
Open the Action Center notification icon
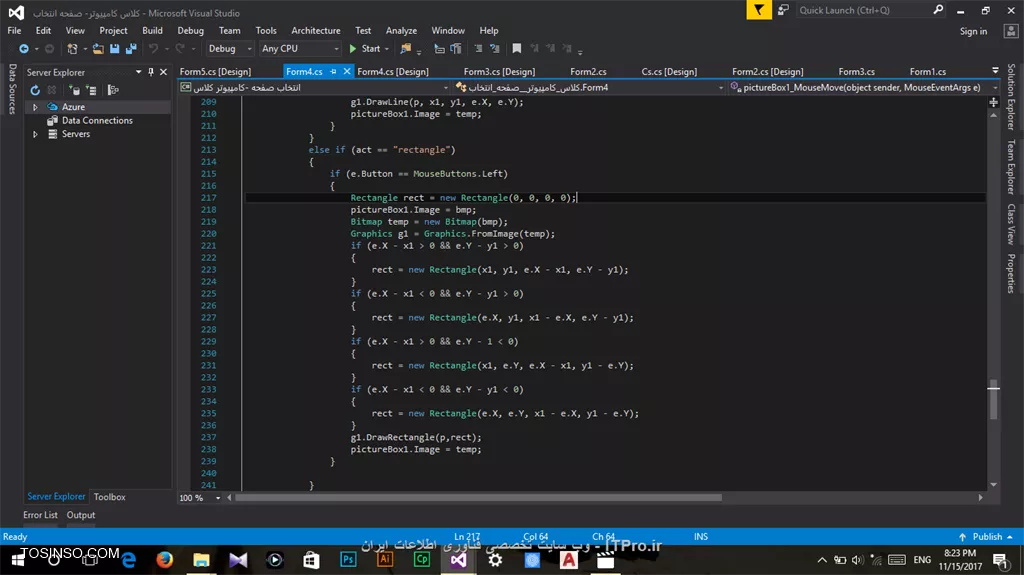coord(1000,560)
